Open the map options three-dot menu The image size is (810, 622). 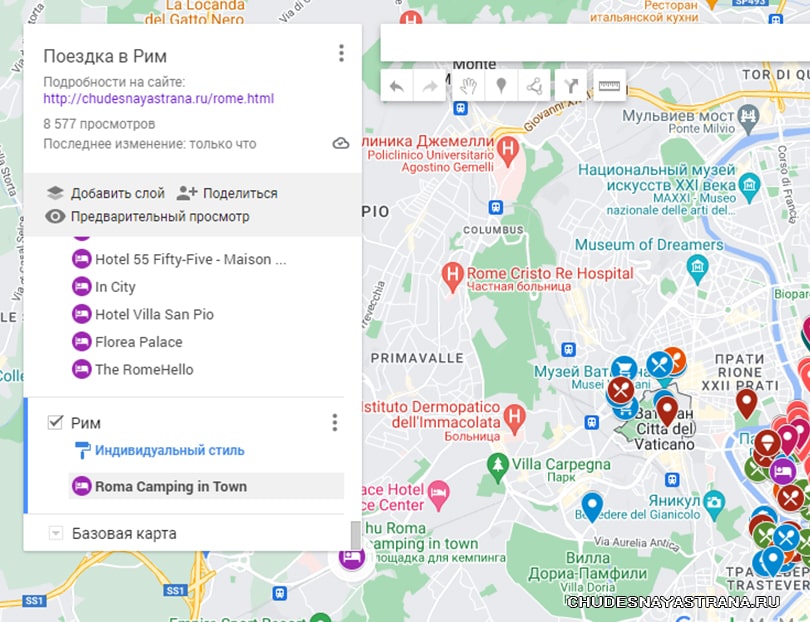[x=341, y=53]
